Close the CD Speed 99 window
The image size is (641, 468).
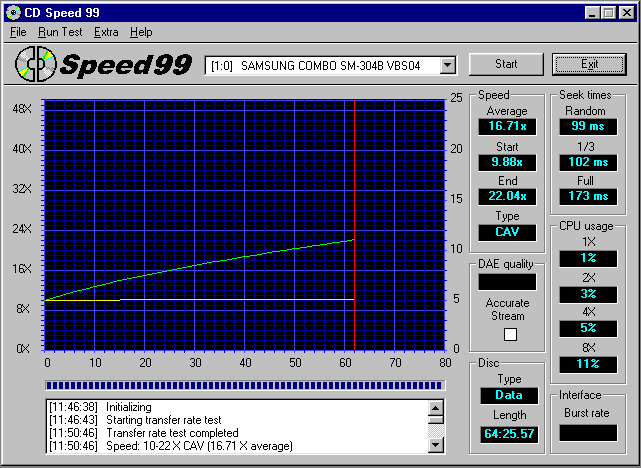click(627, 12)
